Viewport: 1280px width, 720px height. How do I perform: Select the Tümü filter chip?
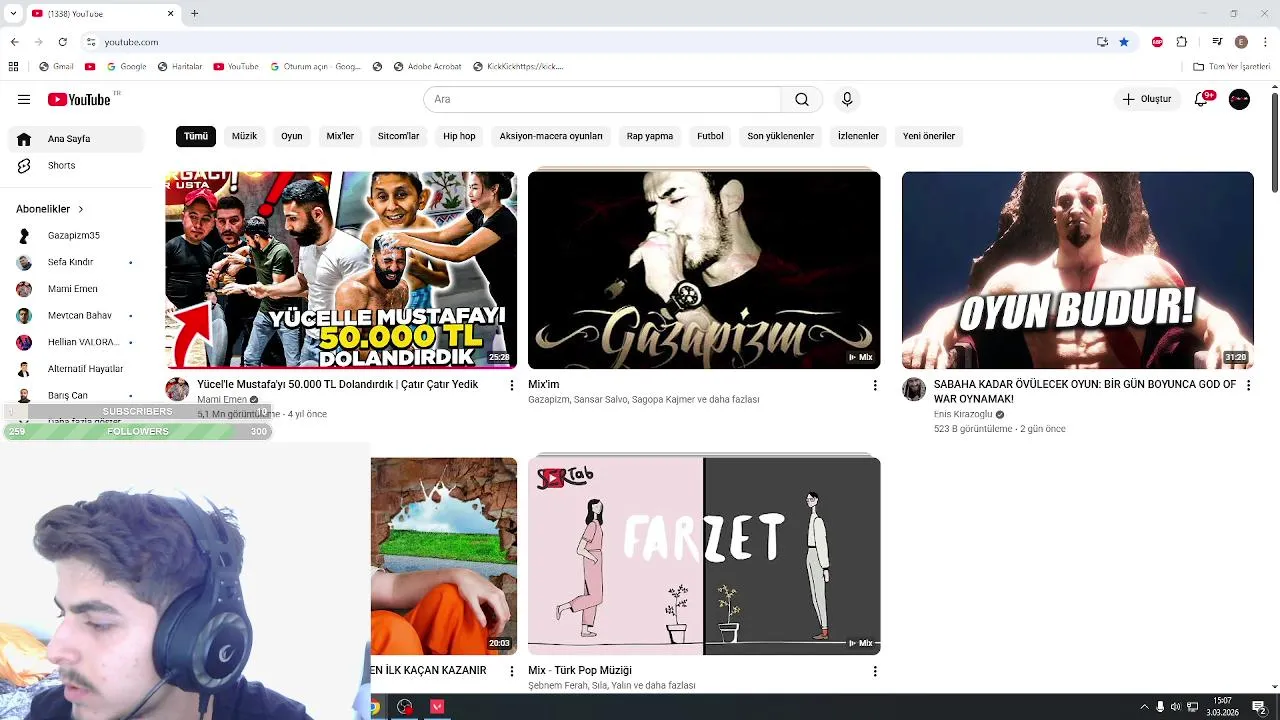196,136
